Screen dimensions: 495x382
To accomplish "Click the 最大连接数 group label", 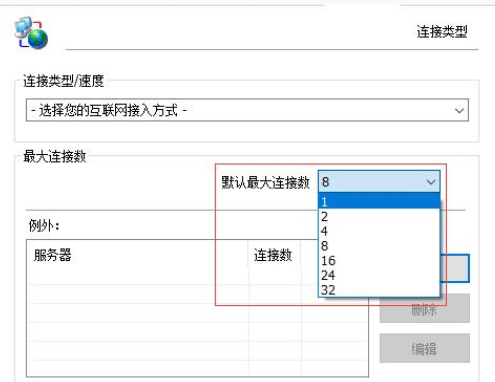I will tap(55, 156).
